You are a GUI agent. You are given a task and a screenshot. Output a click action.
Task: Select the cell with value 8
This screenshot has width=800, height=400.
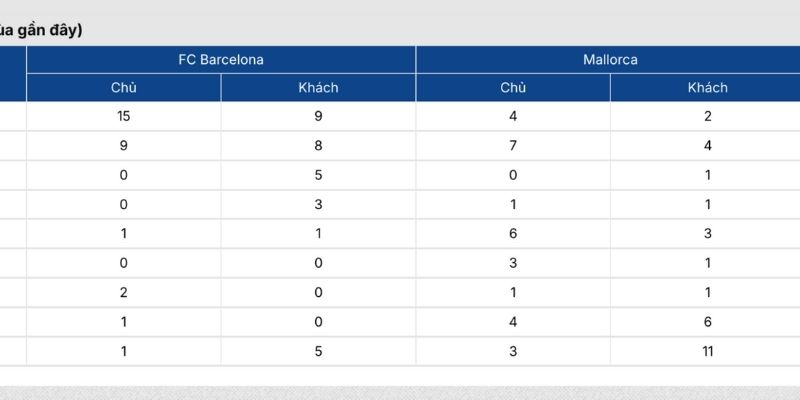pos(318,145)
